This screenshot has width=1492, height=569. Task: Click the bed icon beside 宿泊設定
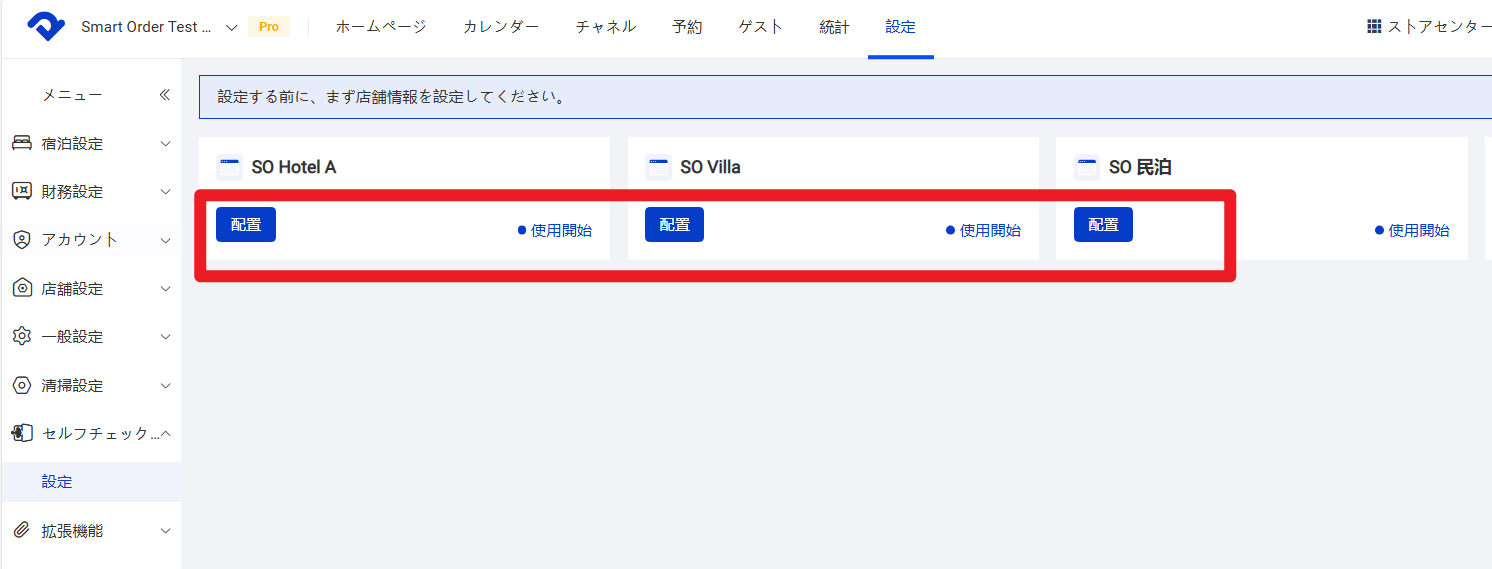pyautogui.click(x=22, y=143)
